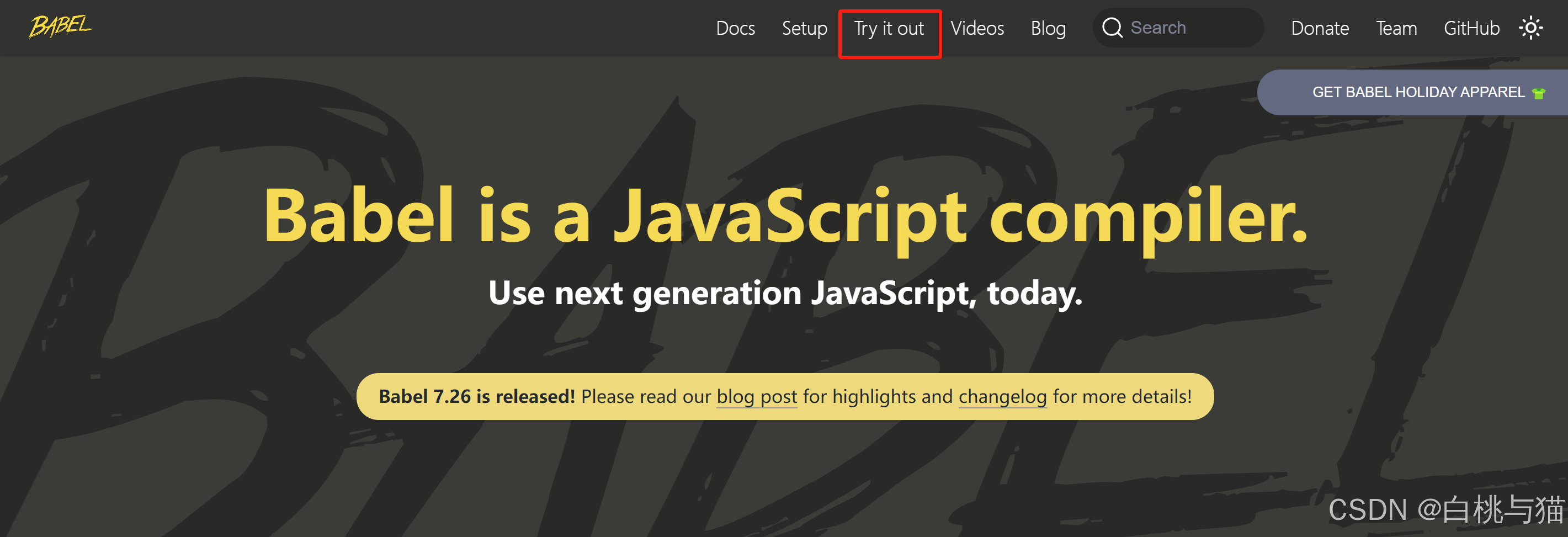Open the Blog navigation link
Screen dimensions: 1568x537
tap(1048, 28)
